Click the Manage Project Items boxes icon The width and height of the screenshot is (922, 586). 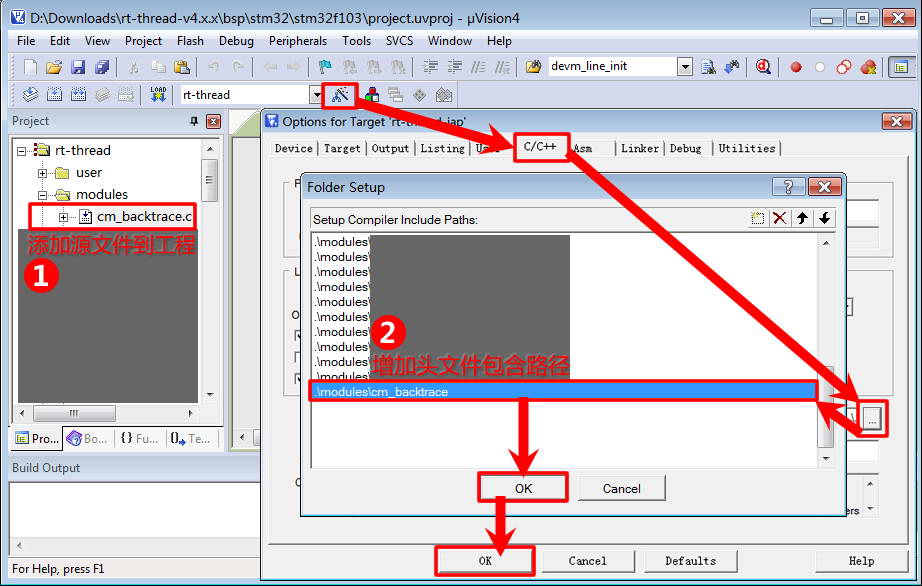371,95
